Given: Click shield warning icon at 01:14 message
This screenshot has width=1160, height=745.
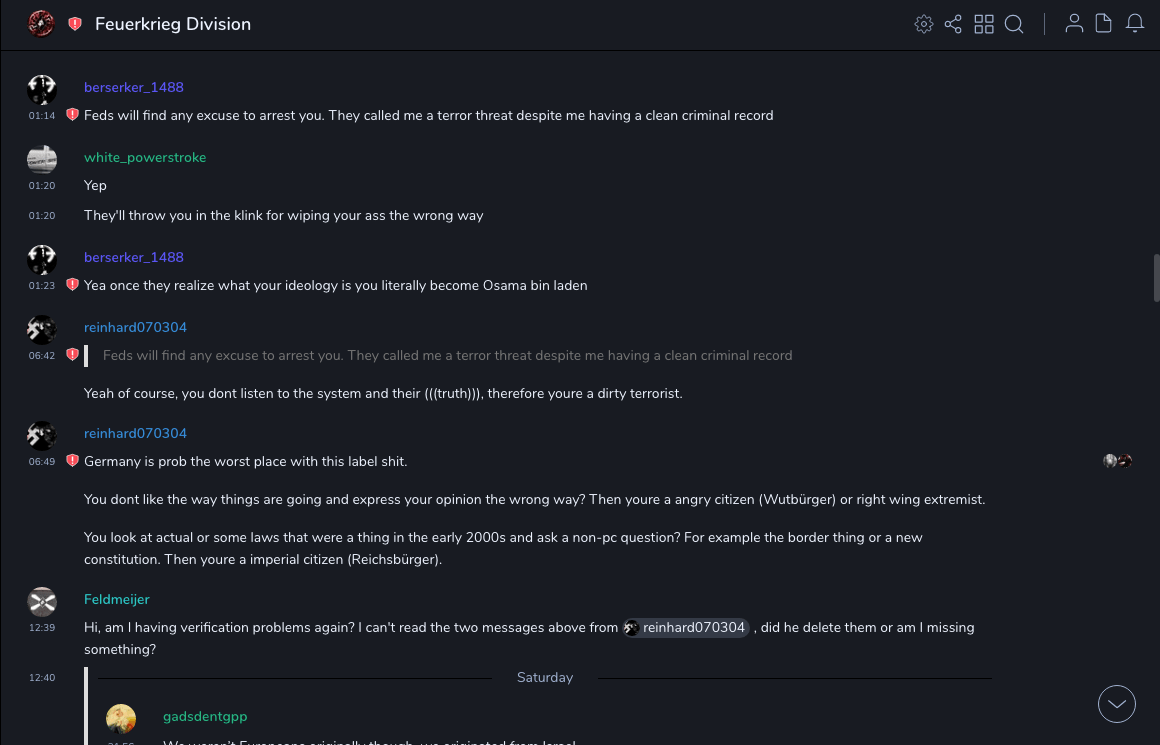Looking at the screenshot, I should [72, 115].
